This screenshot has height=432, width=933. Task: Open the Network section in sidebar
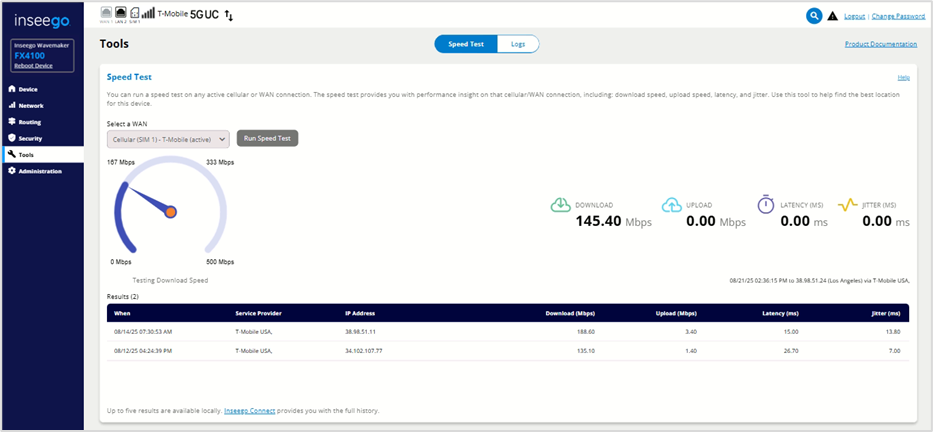(31, 105)
